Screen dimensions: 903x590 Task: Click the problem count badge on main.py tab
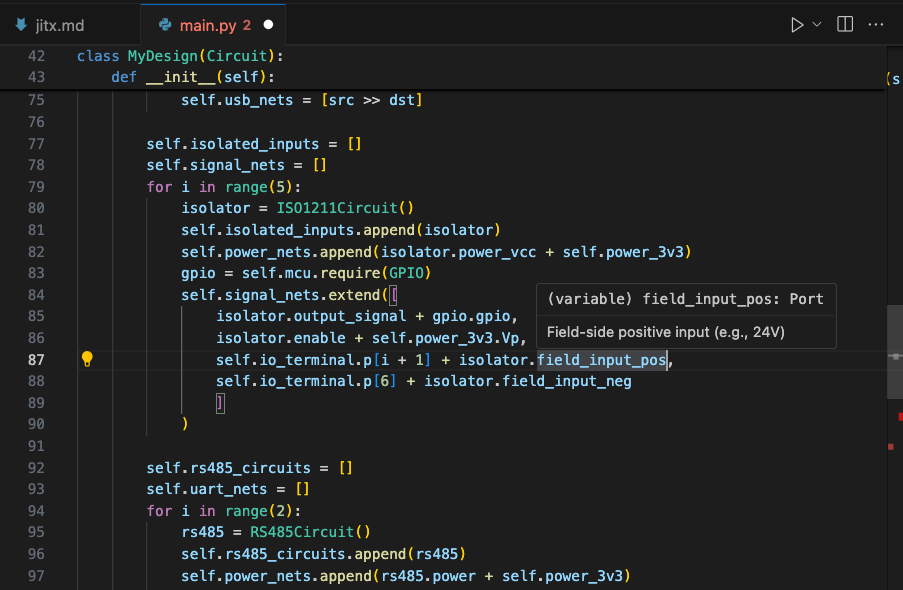coord(247,24)
